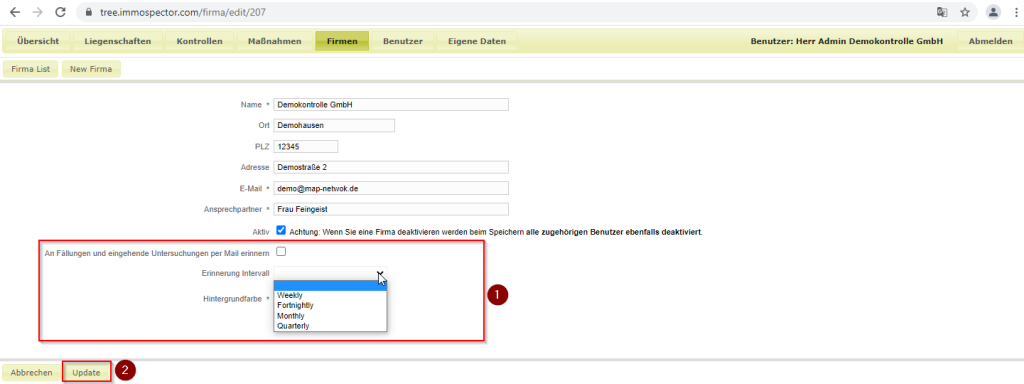
Task: Click the Achtung deactivation warning text
Action: [x=496, y=231]
